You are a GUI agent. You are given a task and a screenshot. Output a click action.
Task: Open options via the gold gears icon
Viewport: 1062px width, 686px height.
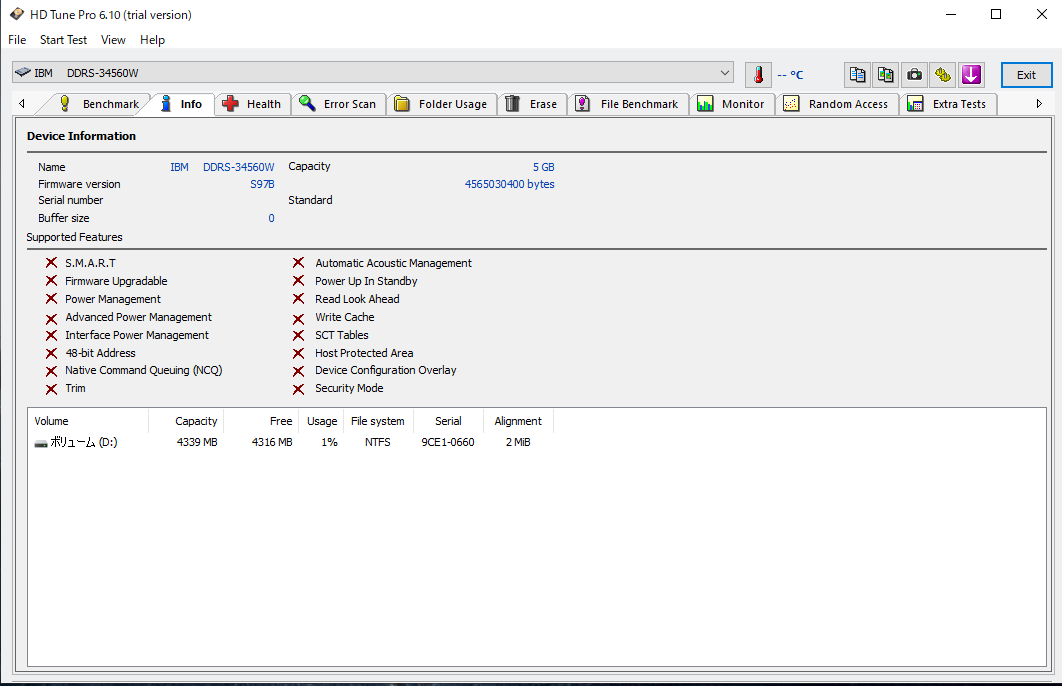[942, 75]
